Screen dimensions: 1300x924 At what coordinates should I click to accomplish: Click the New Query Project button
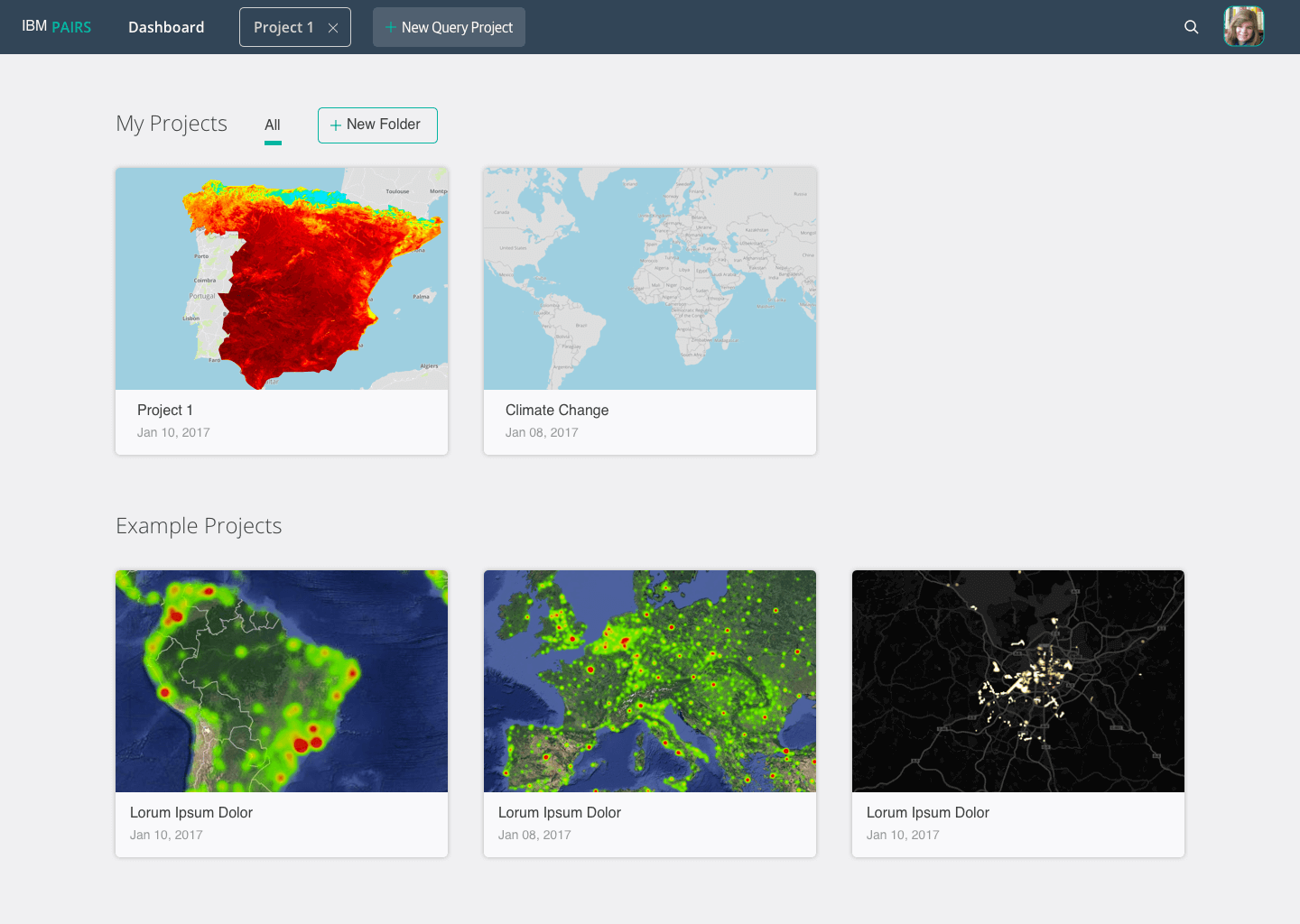click(x=449, y=27)
